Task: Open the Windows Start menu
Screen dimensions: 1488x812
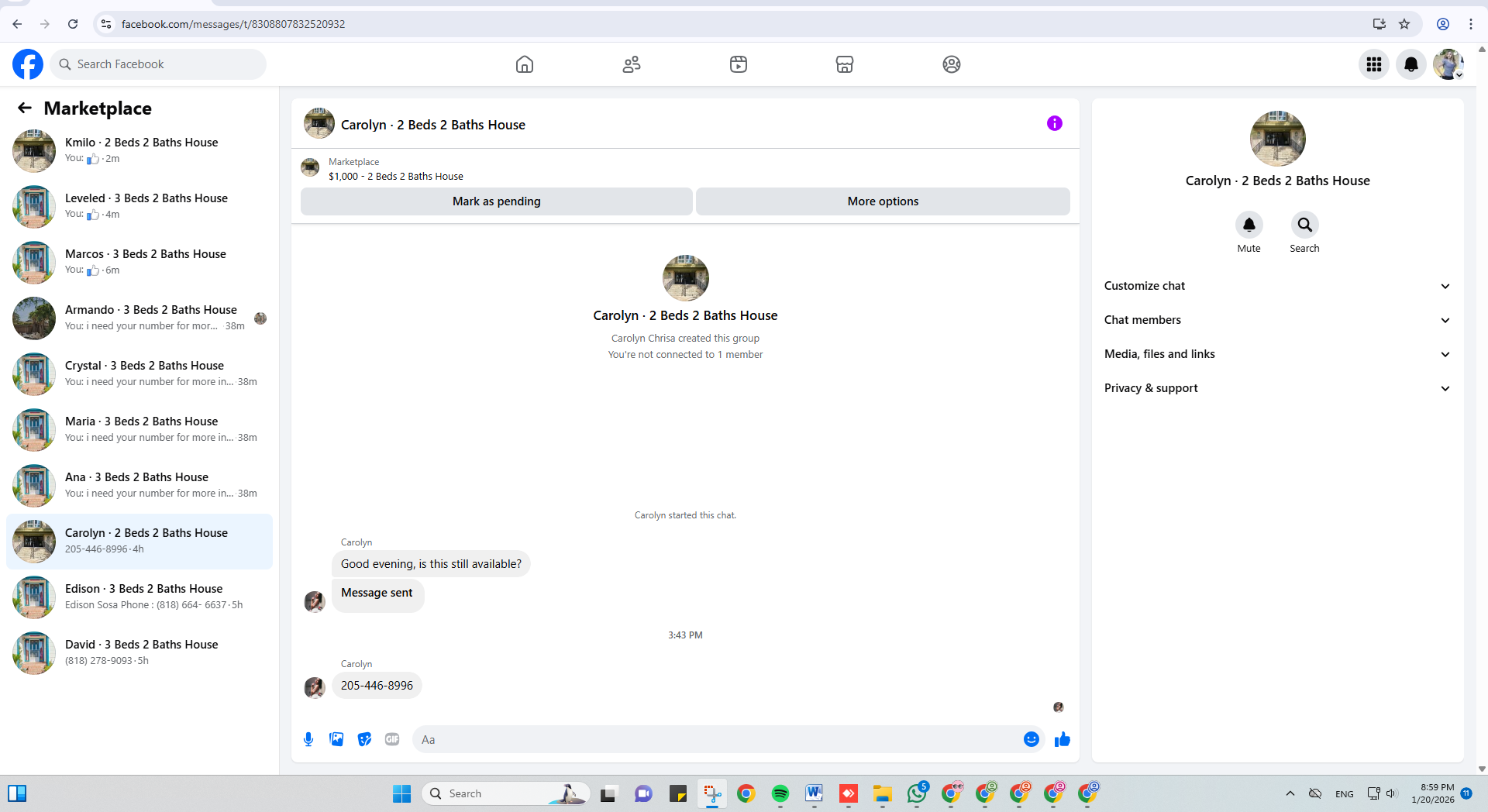Action: [x=401, y=793]
